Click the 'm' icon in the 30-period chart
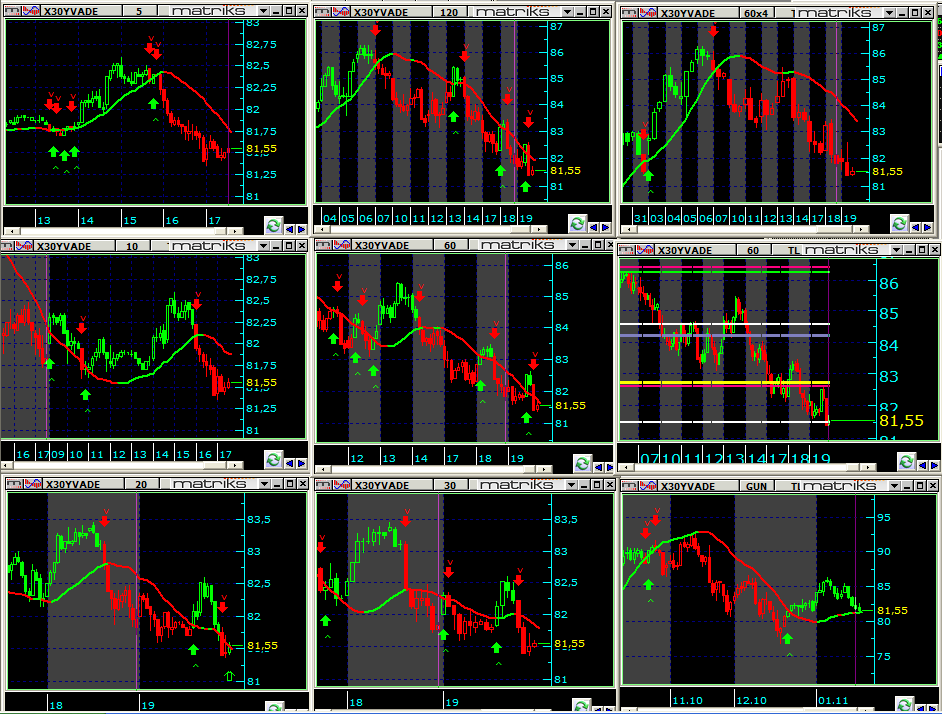942x714 pixels. 324,484
